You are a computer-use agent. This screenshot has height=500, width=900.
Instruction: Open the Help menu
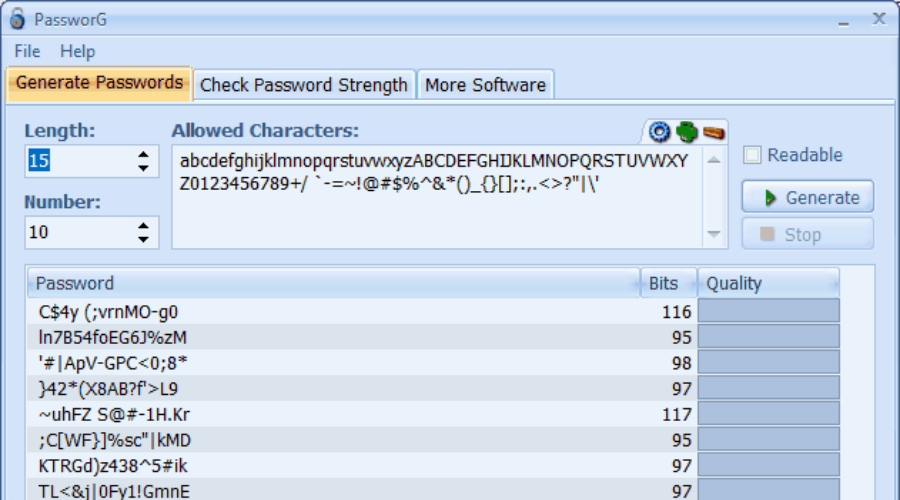click(x=77, y=51)
